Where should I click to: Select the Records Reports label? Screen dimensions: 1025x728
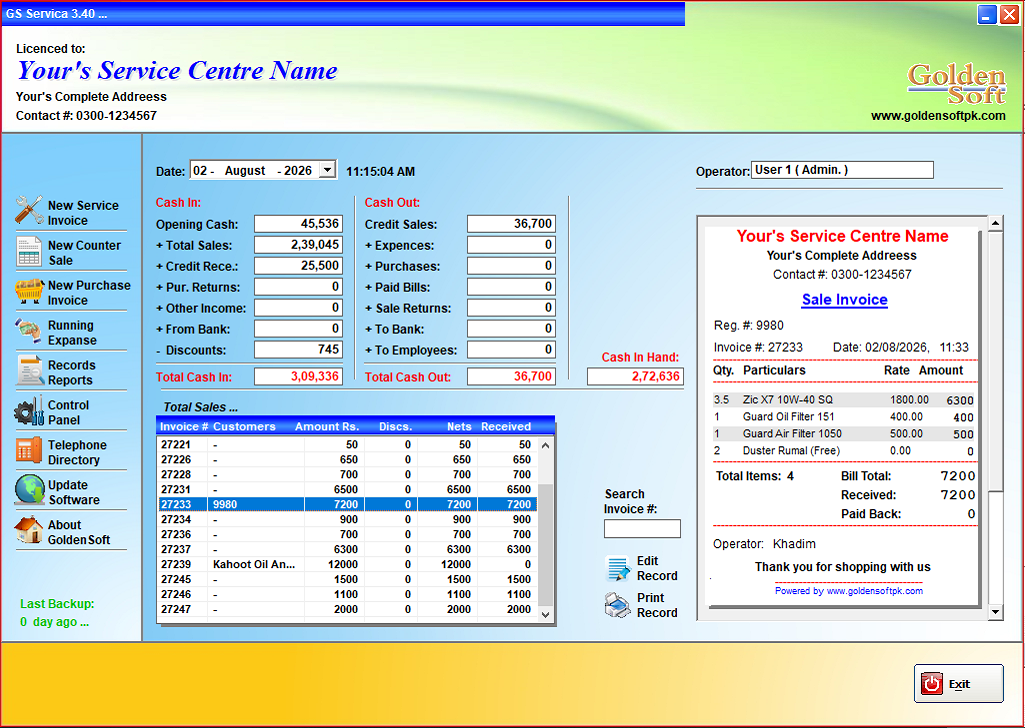tap(71, 372)
